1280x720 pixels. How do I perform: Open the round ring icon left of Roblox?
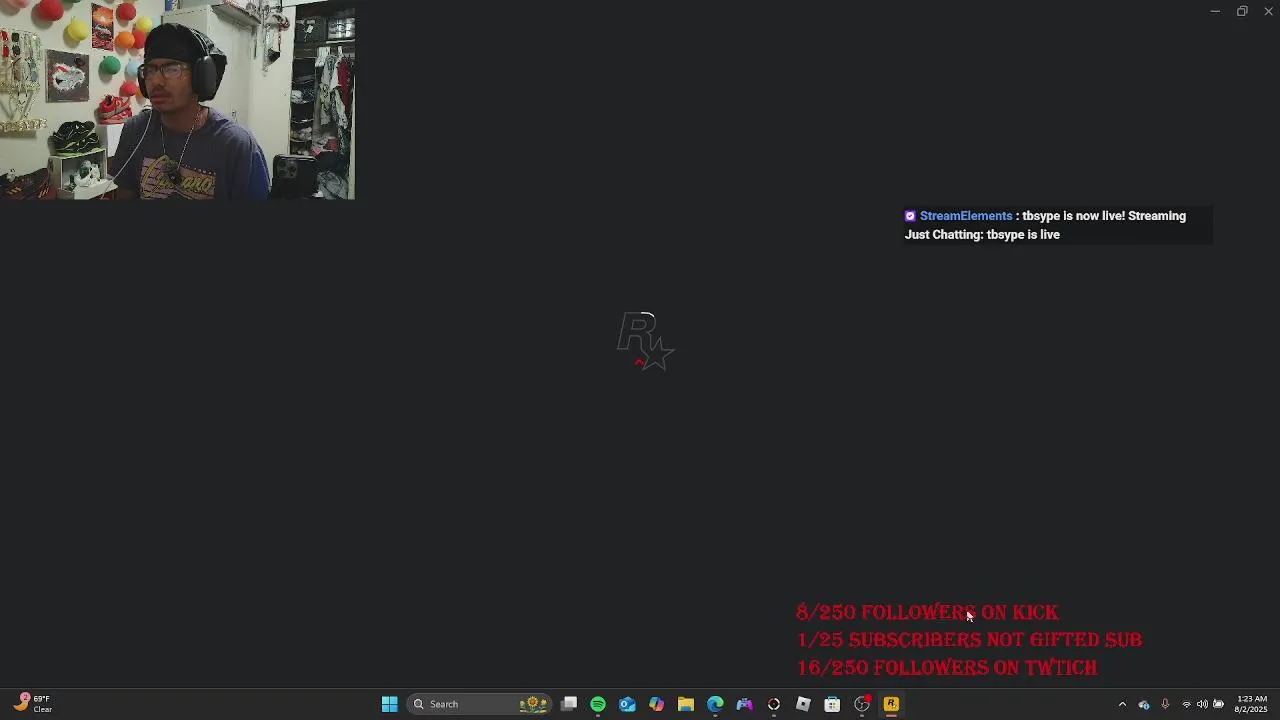point(774,704)
